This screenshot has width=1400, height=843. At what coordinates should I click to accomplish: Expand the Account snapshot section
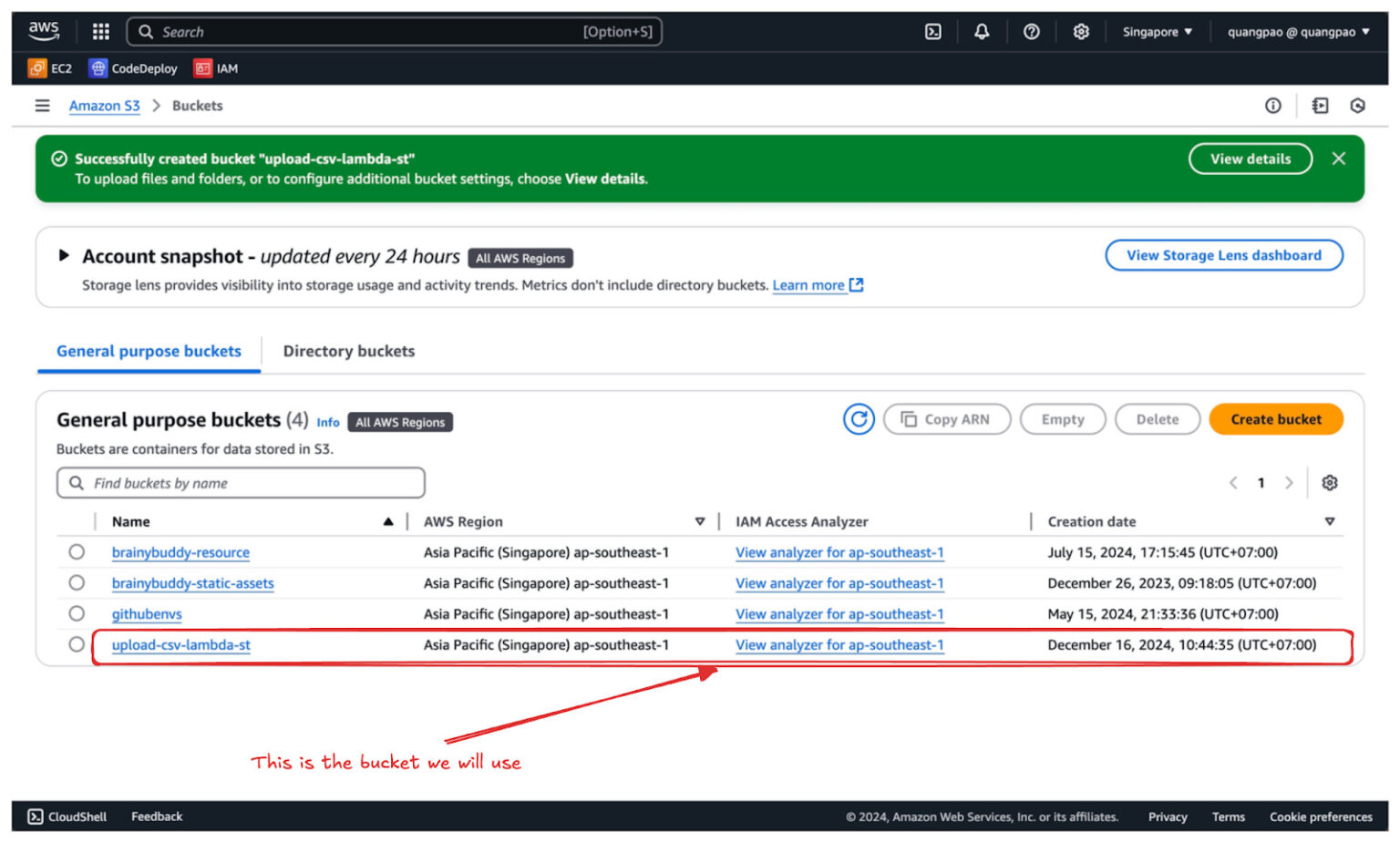64,256
